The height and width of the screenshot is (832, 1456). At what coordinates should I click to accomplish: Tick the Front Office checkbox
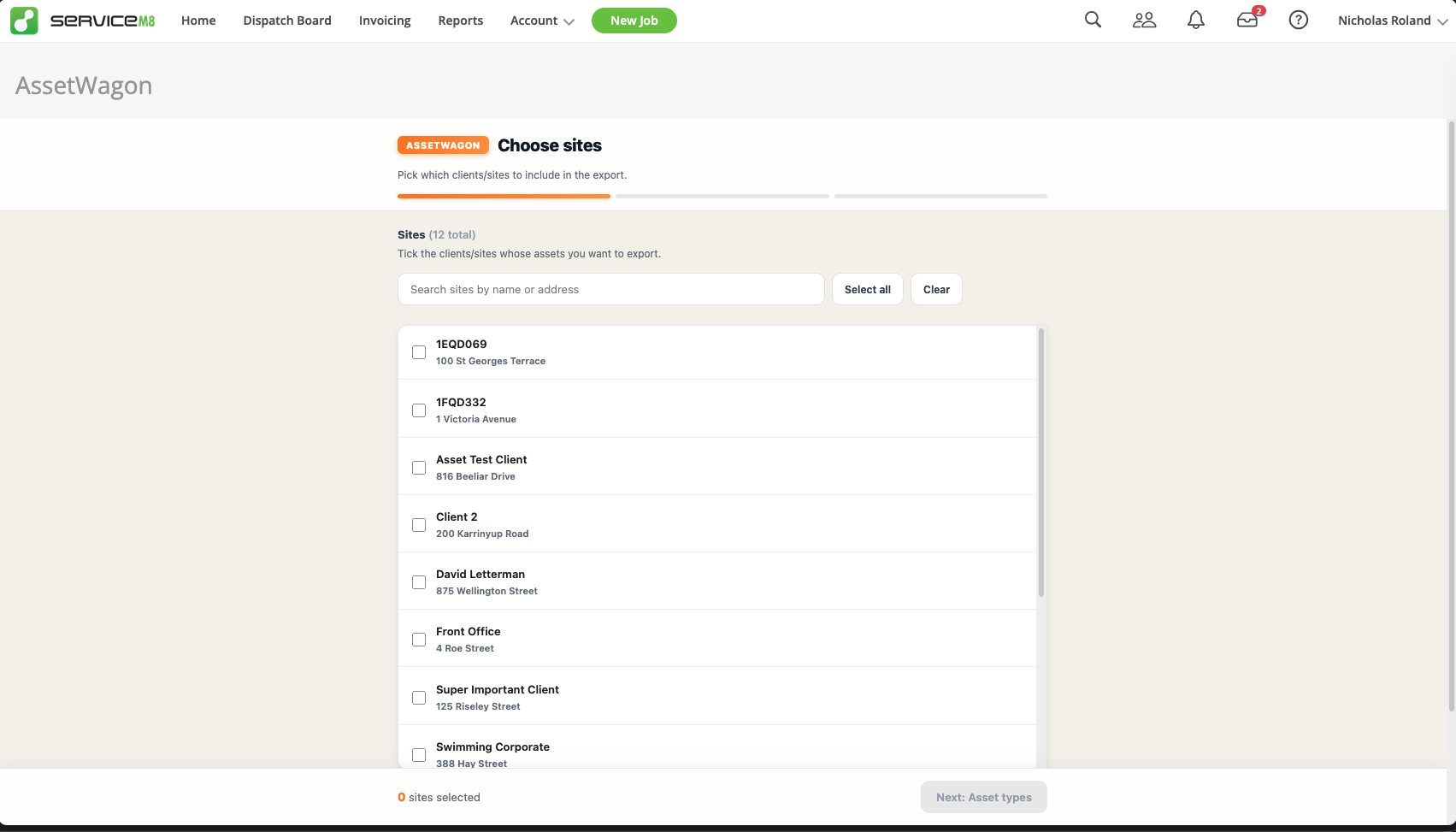coord(419,640)
